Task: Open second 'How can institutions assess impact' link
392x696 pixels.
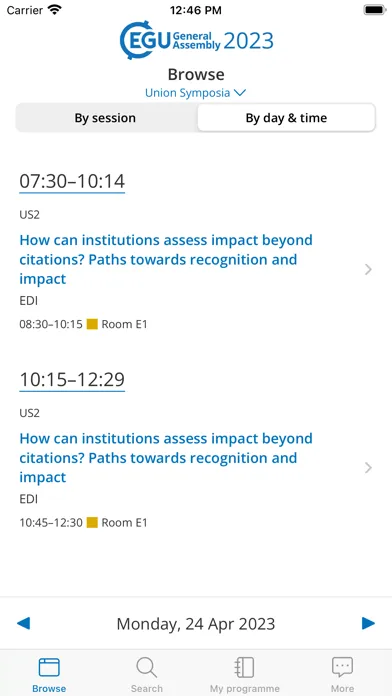Action: [166, 458]
